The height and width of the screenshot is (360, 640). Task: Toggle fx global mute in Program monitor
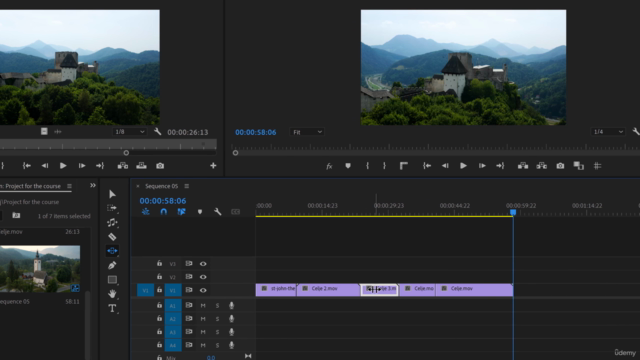tap(329, 166)
